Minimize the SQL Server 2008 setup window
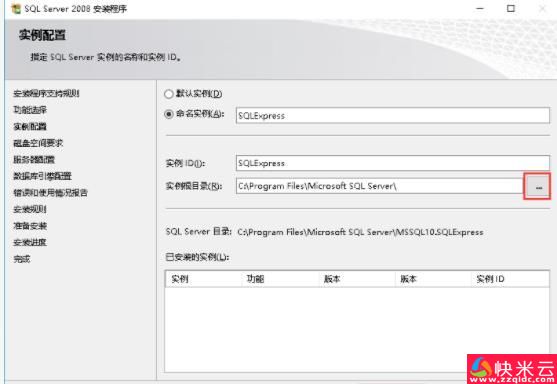 pos(480,9)
